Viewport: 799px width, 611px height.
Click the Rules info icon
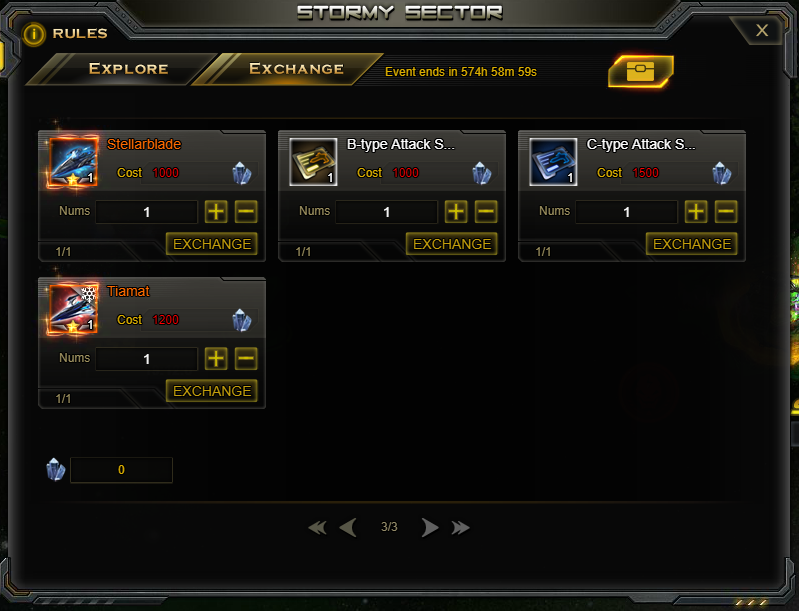pyautogui.click(x=34, y=34)
